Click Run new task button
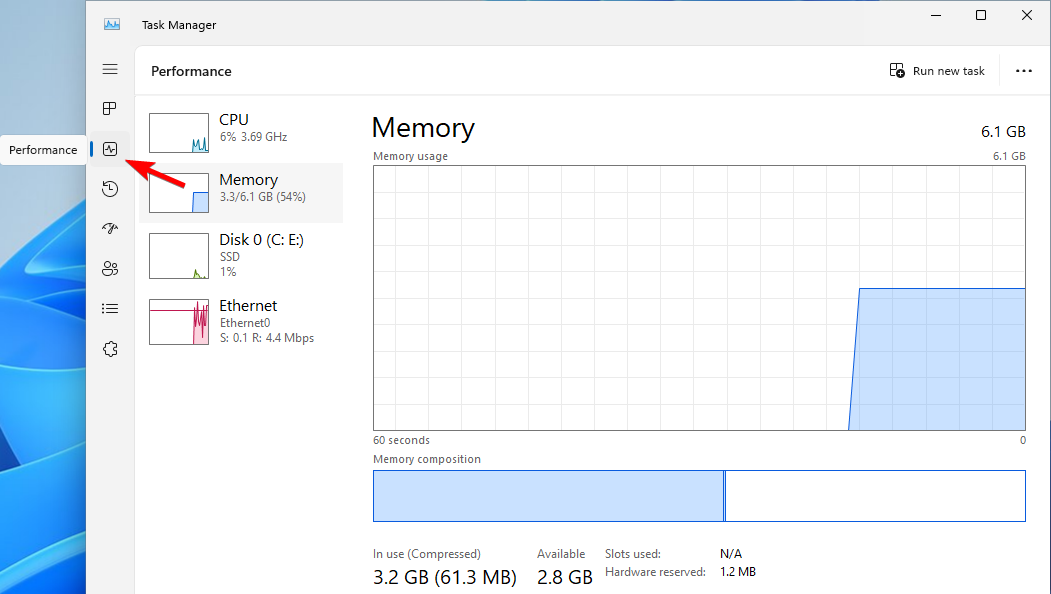The width and height of the screenshot is (1051, 594). [937, 71]
